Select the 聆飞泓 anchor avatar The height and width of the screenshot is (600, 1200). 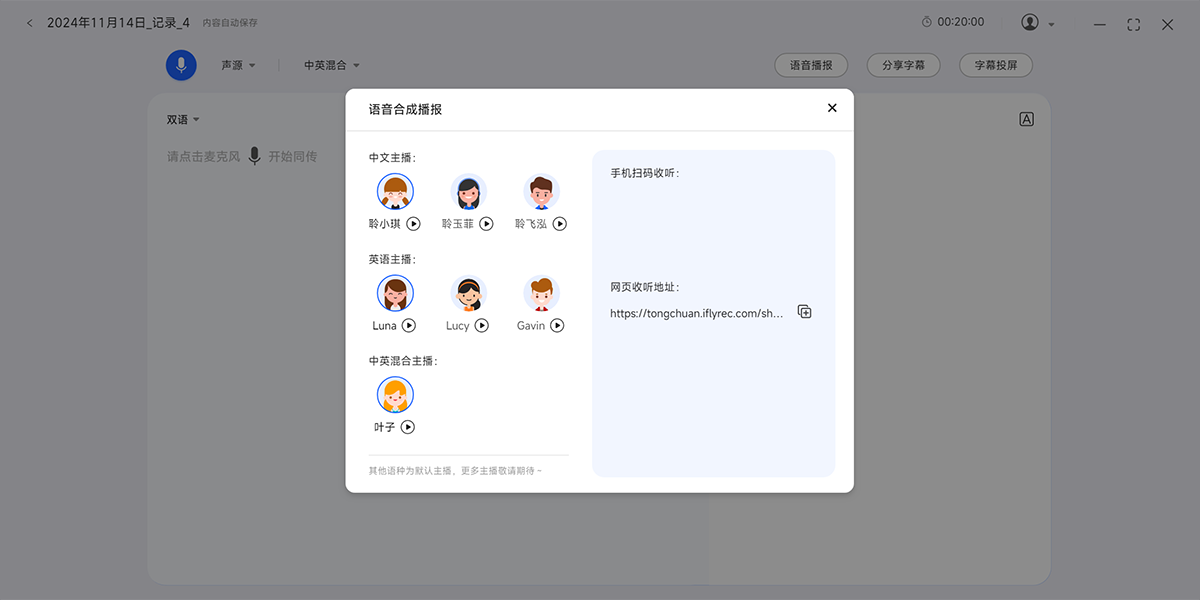(x=541, y=191)
